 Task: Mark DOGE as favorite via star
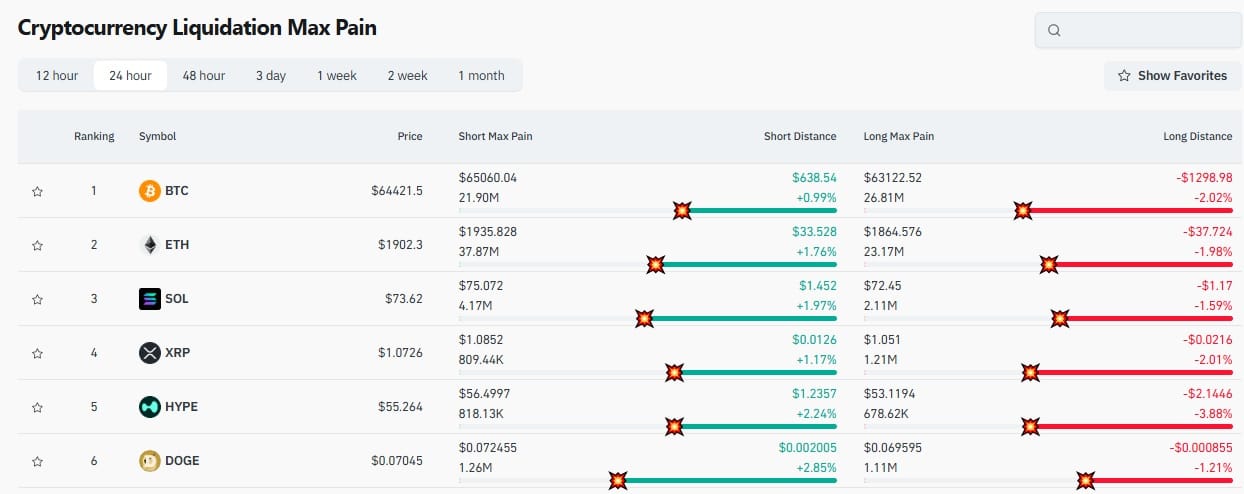tap(37, 461)
